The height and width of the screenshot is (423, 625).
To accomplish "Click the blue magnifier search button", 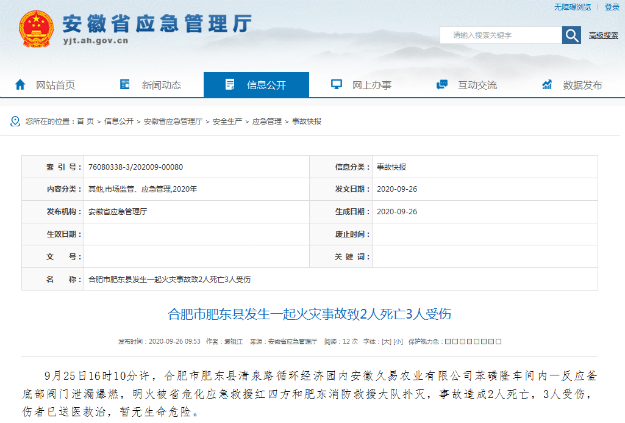I will click(571, 35).
